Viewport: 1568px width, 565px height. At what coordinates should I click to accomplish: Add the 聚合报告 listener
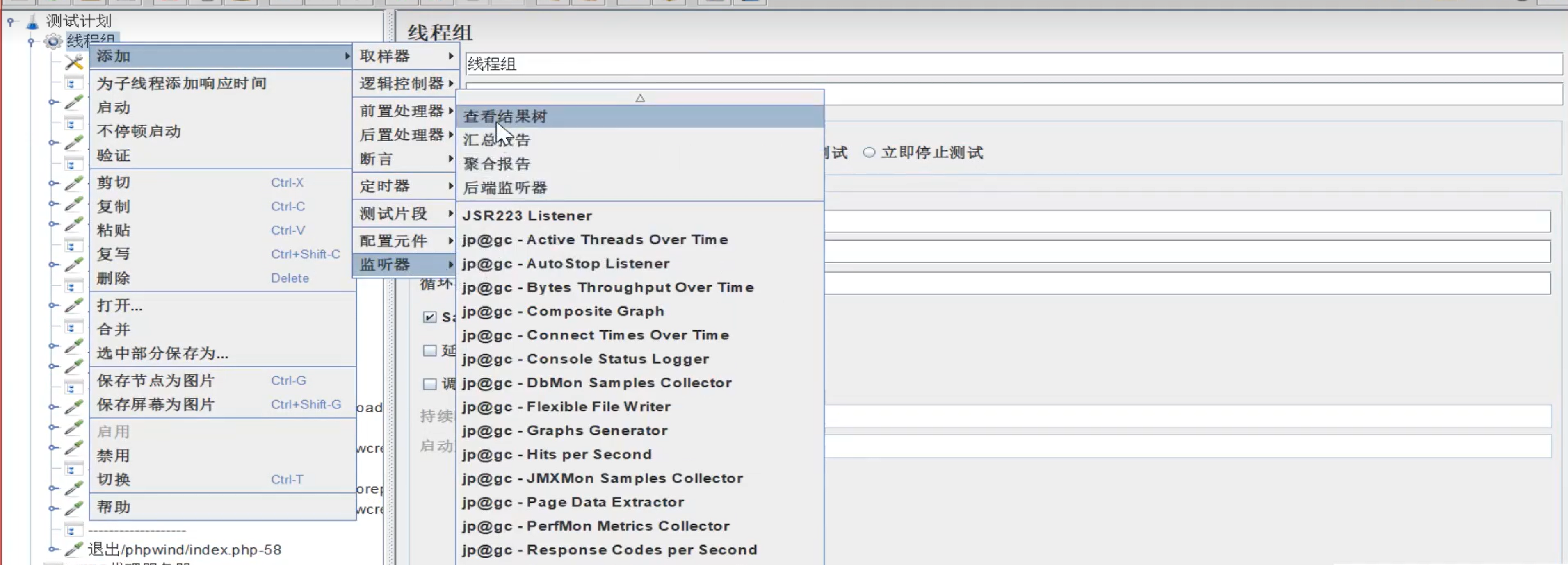click(640, 164)
